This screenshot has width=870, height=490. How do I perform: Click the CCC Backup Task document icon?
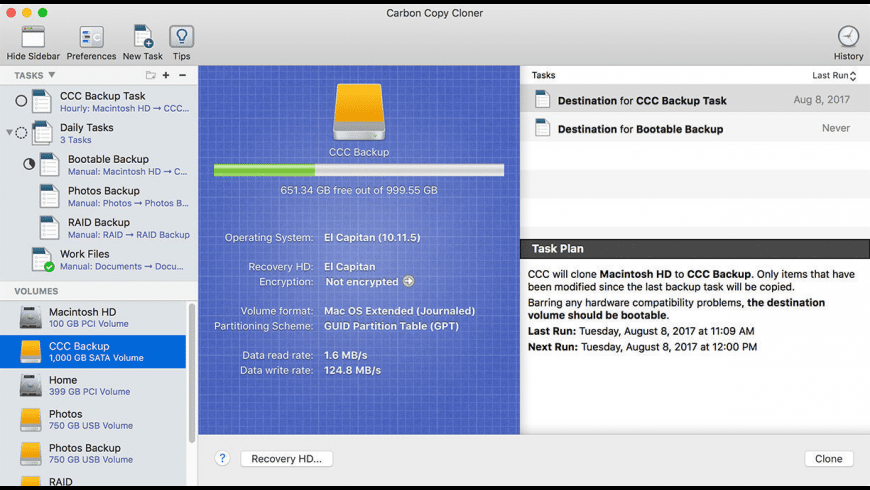click(x=42, y=102)
